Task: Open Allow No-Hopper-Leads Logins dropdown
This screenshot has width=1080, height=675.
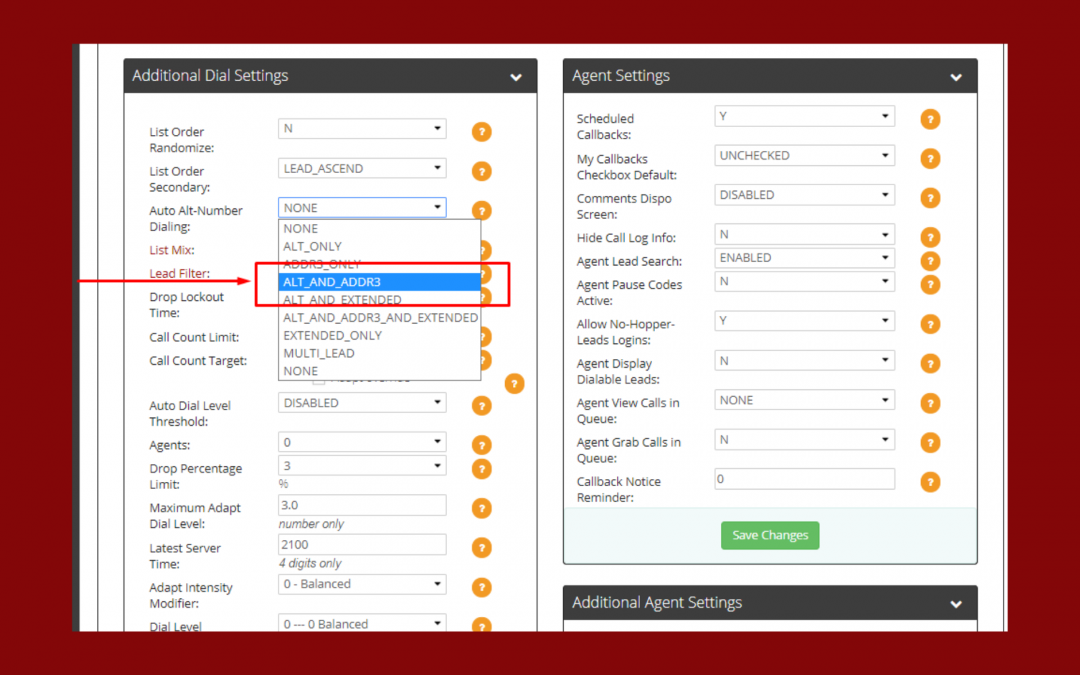Action: click(x=804, y=321)
